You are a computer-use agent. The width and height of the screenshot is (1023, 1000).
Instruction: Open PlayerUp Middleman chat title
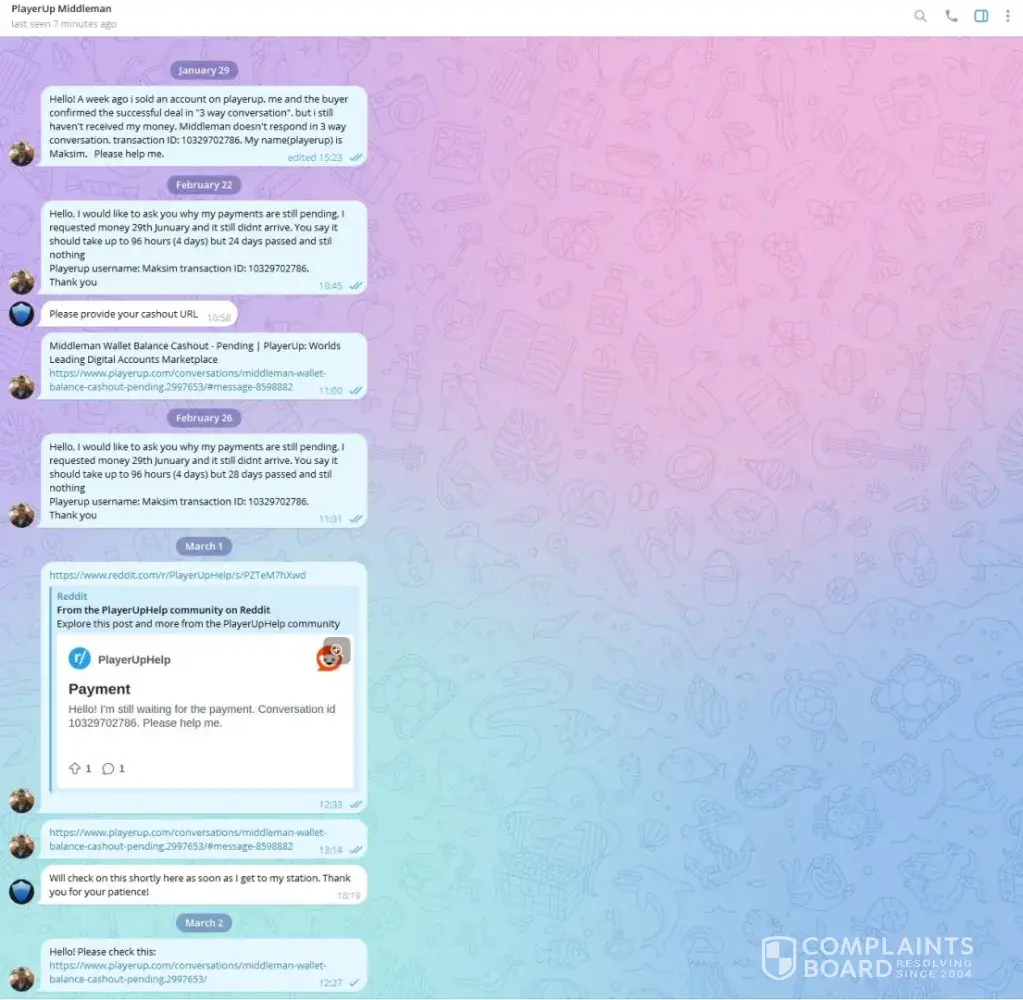[x=61, y=8]
